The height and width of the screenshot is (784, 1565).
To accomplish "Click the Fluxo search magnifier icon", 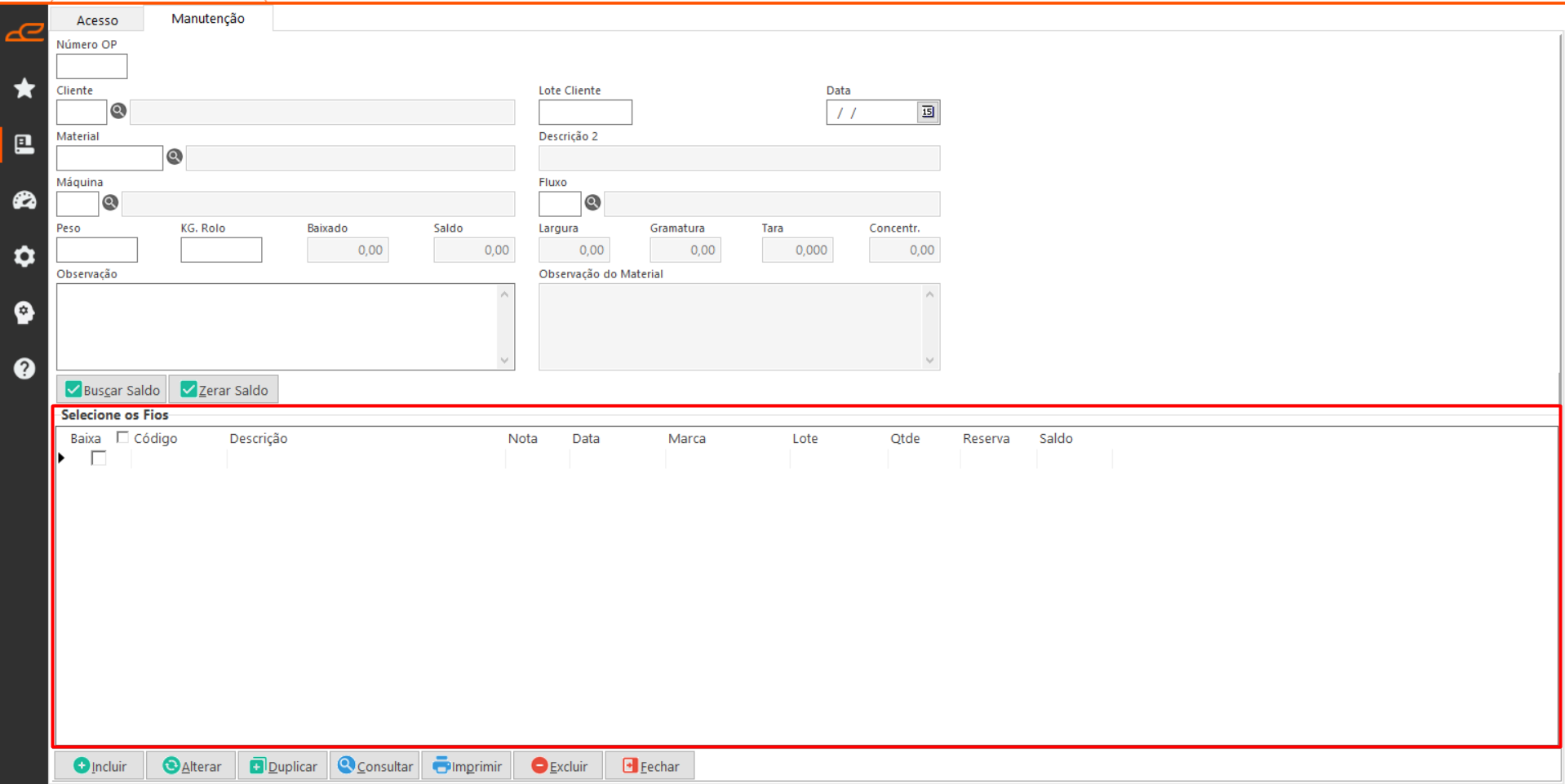I will [593, 202].
